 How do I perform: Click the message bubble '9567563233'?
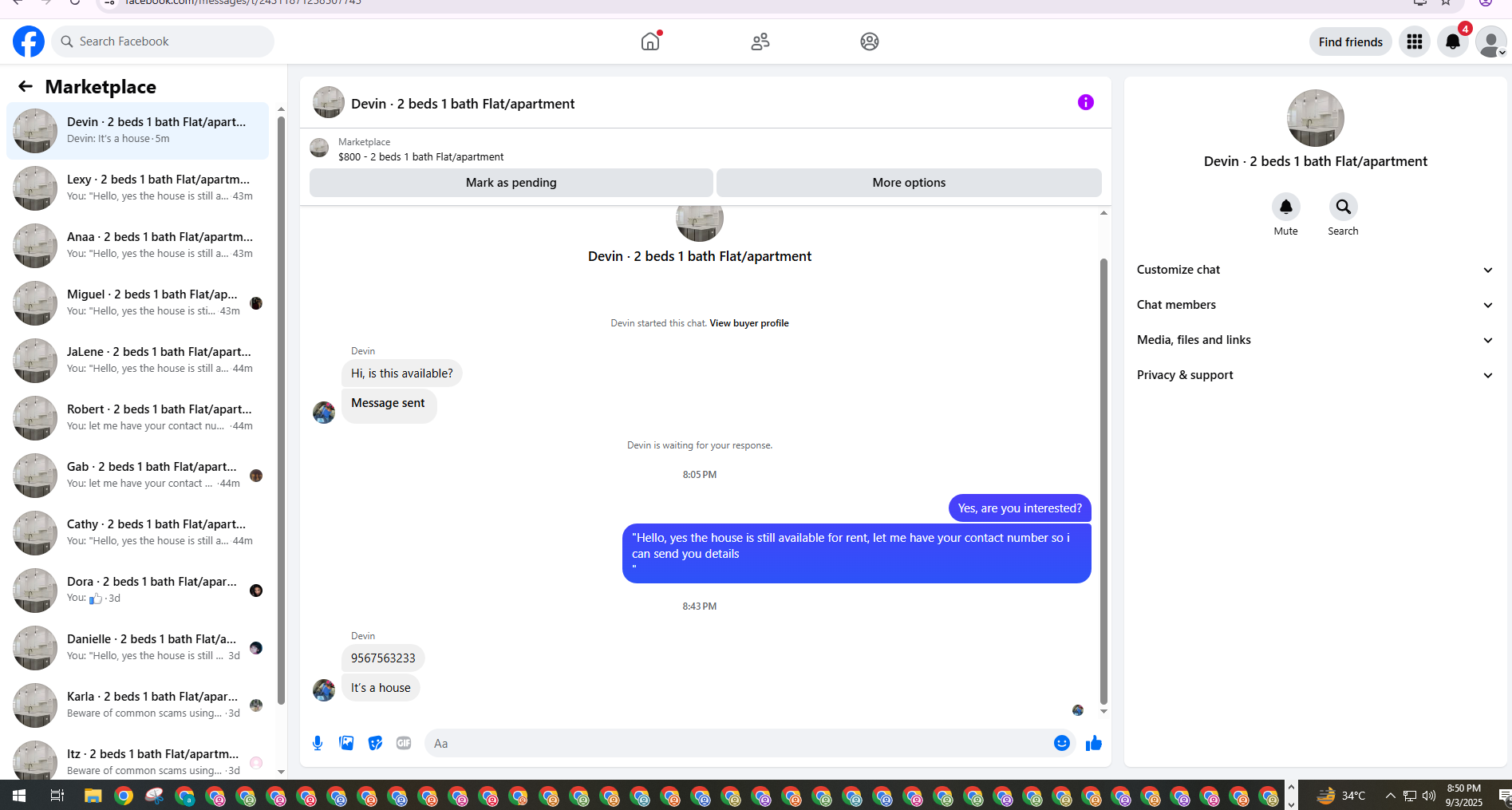383,658
